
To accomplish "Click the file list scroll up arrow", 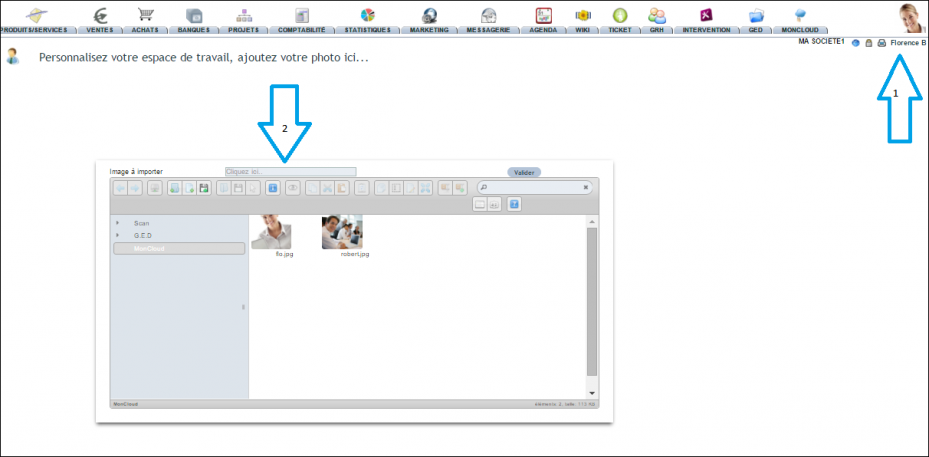I will coord(592,221).
